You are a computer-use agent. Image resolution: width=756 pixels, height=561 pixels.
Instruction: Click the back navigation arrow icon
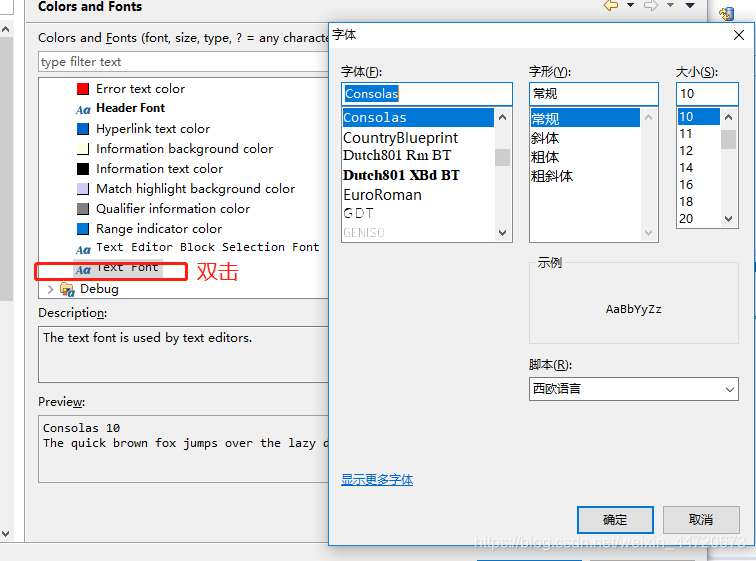click(611, 5)
